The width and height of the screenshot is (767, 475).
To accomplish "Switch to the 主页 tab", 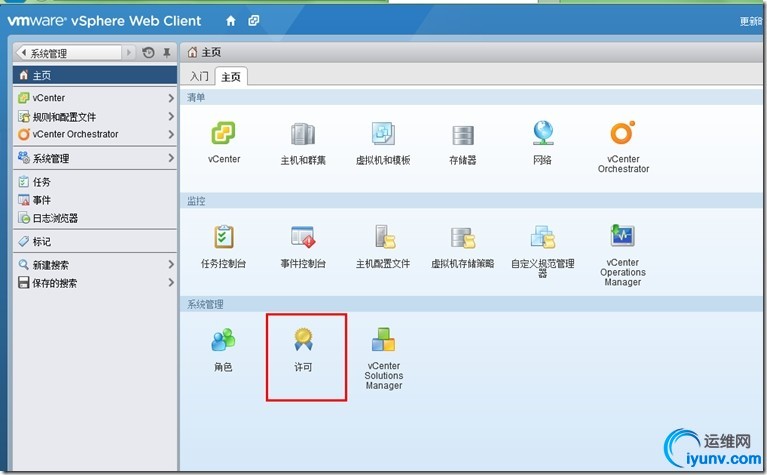I will [x=231, y=76].
